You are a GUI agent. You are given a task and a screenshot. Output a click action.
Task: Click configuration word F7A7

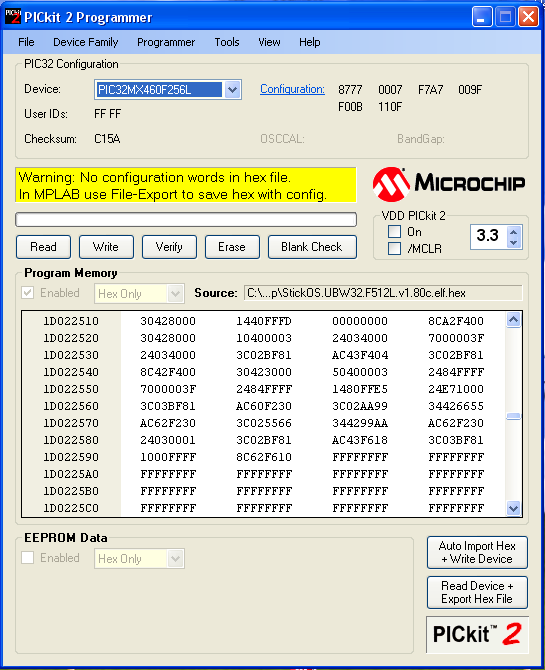(430, 90)
